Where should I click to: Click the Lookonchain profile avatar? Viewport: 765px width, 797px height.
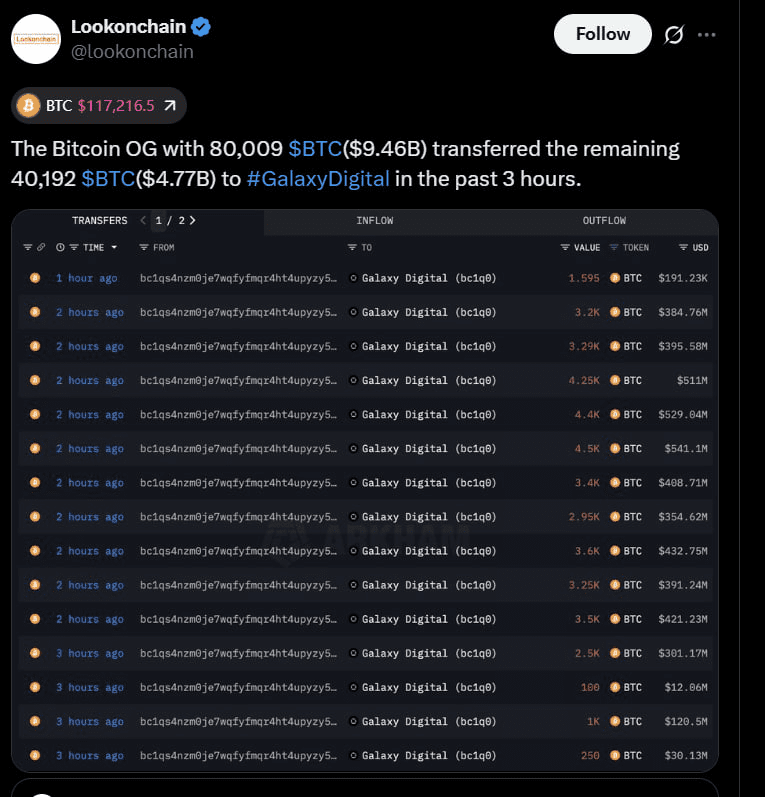click(35, 39)
